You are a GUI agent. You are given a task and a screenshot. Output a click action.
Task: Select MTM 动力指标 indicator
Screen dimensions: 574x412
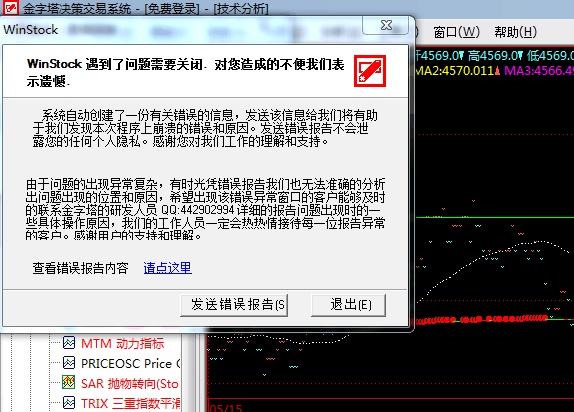(122, 344)
